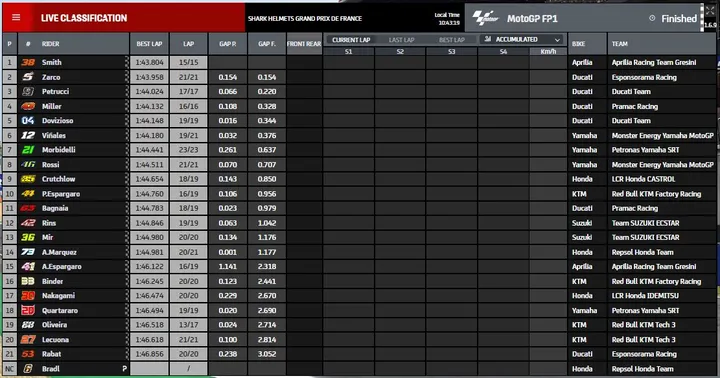Image resolution: width=720 pixels, height=378 pixels.
Task: Click Team SUZUKI ECSTAR in Rins row
Action: click(x=645, y=223)
